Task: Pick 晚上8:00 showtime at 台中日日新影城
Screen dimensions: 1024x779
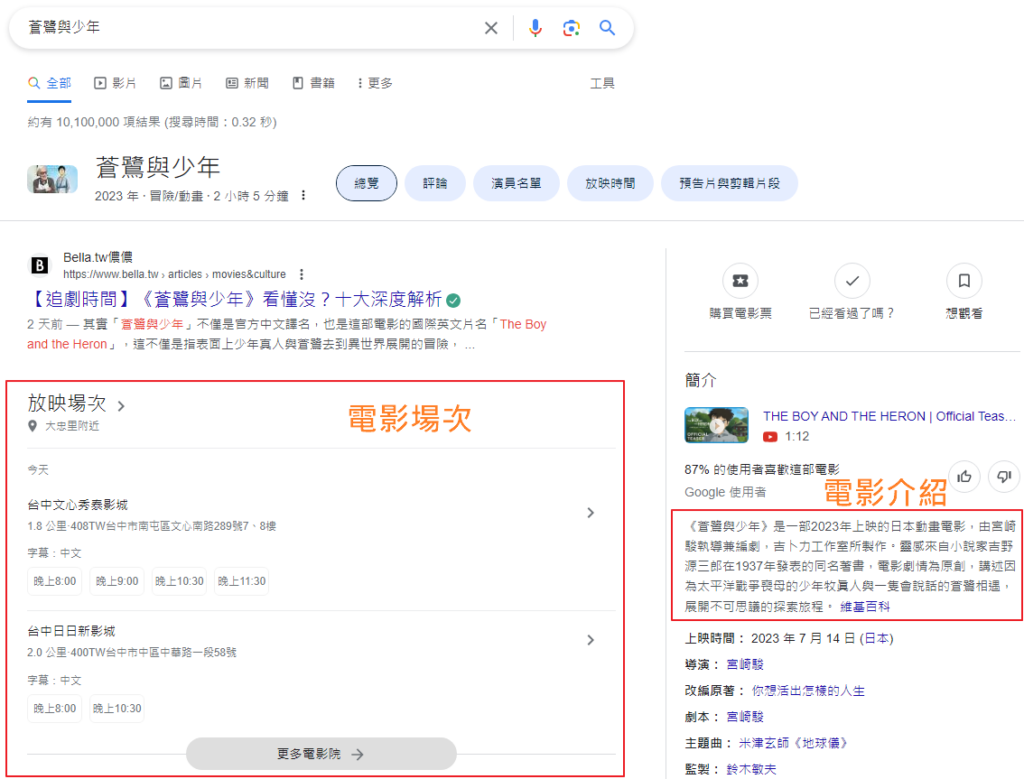Action: click(x=55, y=708)
